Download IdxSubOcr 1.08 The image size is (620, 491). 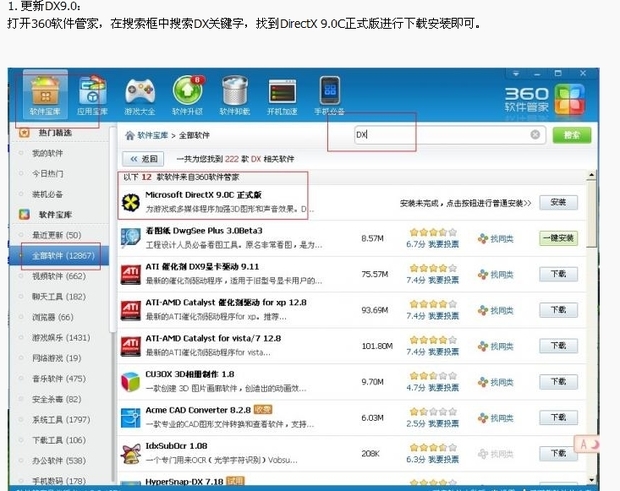point(558,453)
